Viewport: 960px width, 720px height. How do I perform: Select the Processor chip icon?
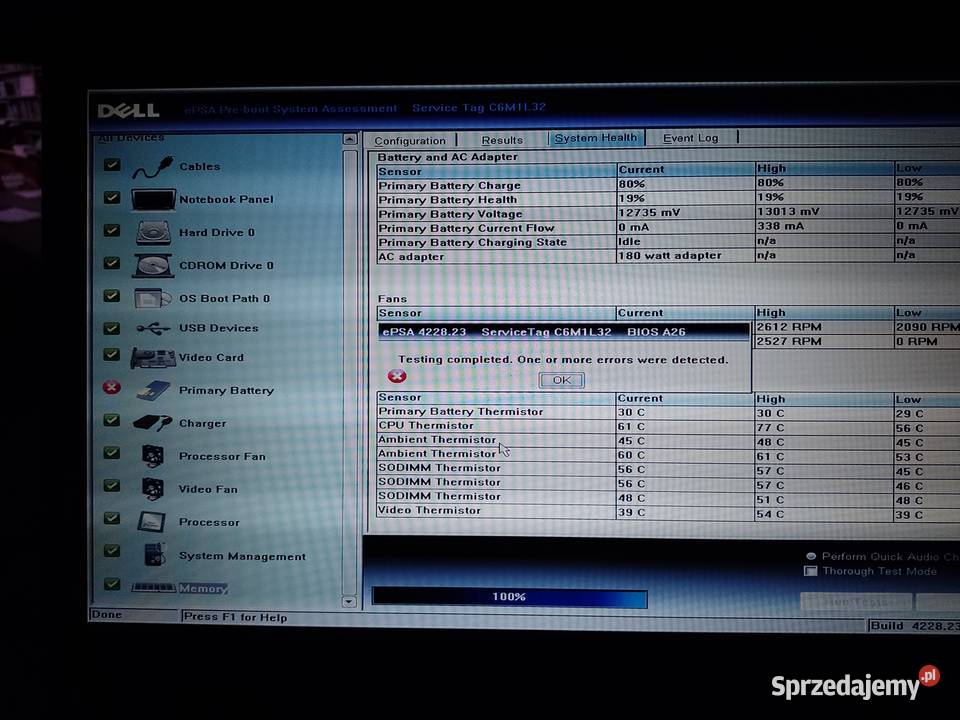[151, 522]
